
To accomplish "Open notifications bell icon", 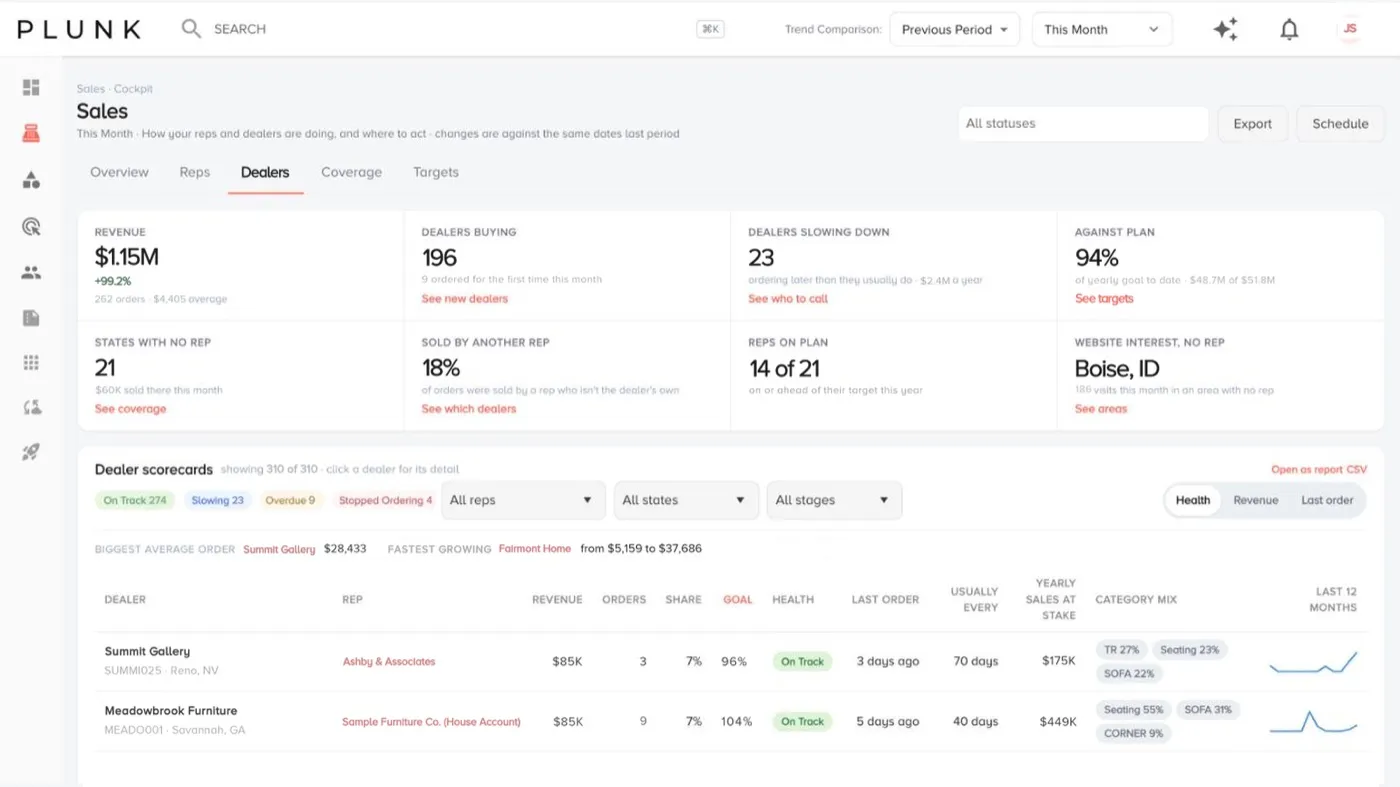I will 1290,30.
